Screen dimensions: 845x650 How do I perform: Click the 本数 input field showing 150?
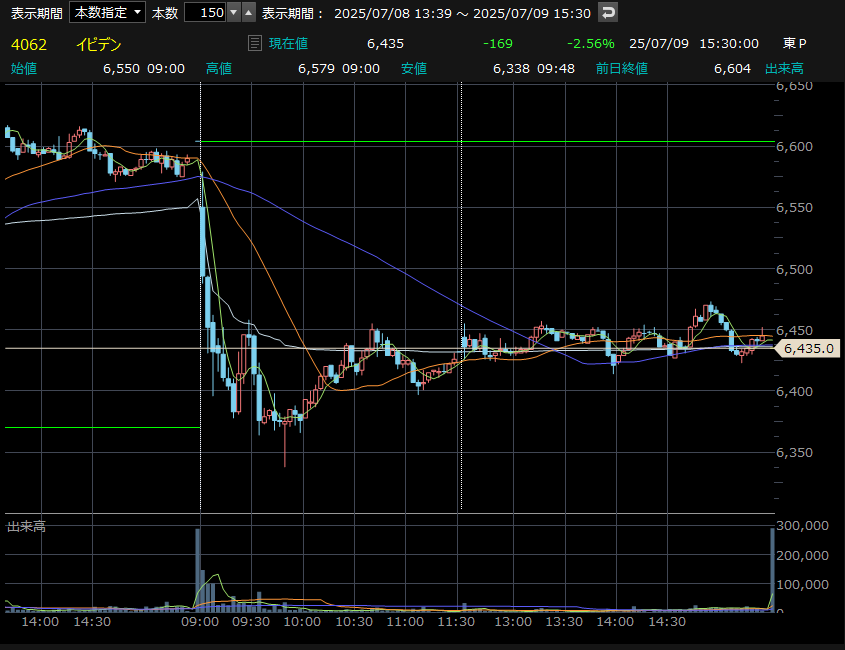(205, 13)
